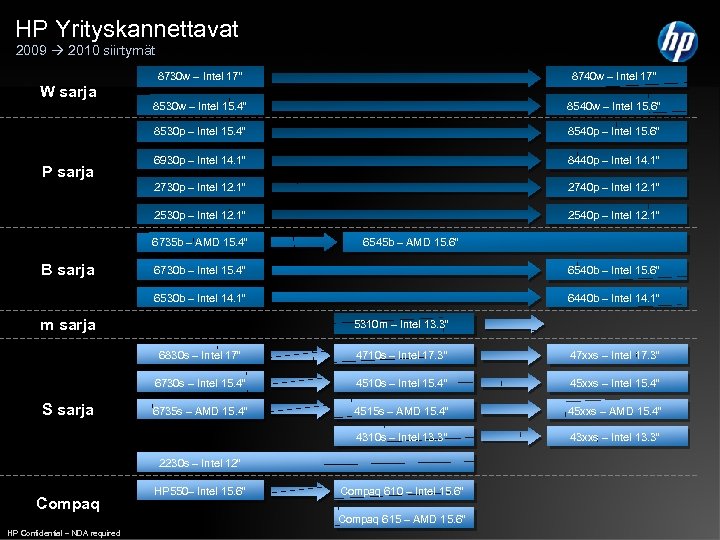
Task: Select the 43xxs – Intel 13.3" box
Action: [617, 436]
